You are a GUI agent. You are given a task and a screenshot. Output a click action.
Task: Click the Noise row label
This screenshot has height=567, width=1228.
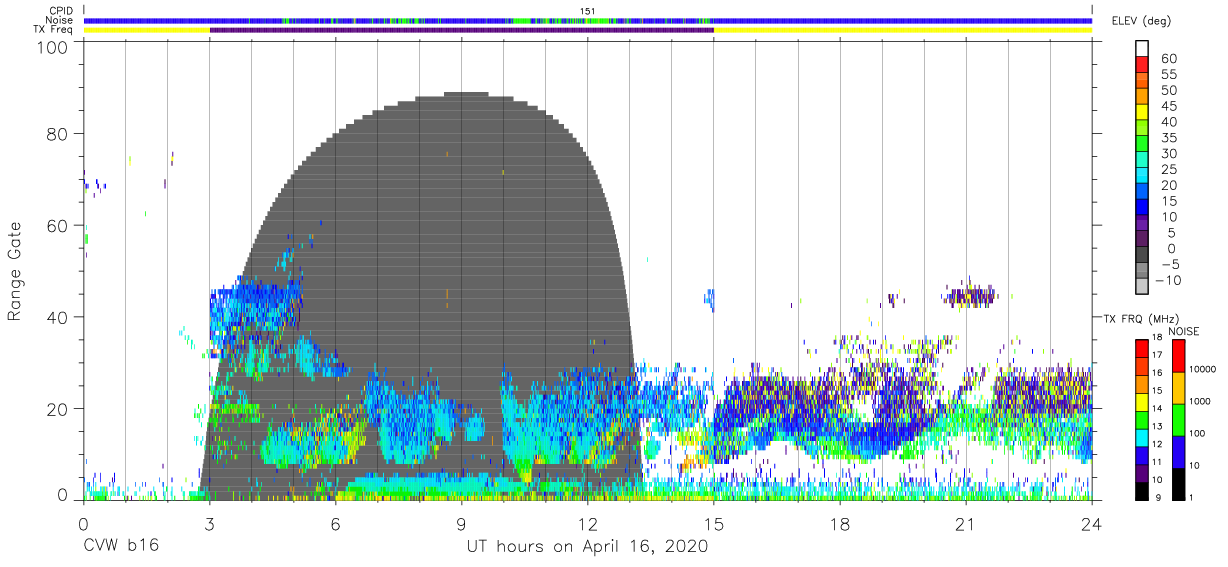tap(60, 20)
